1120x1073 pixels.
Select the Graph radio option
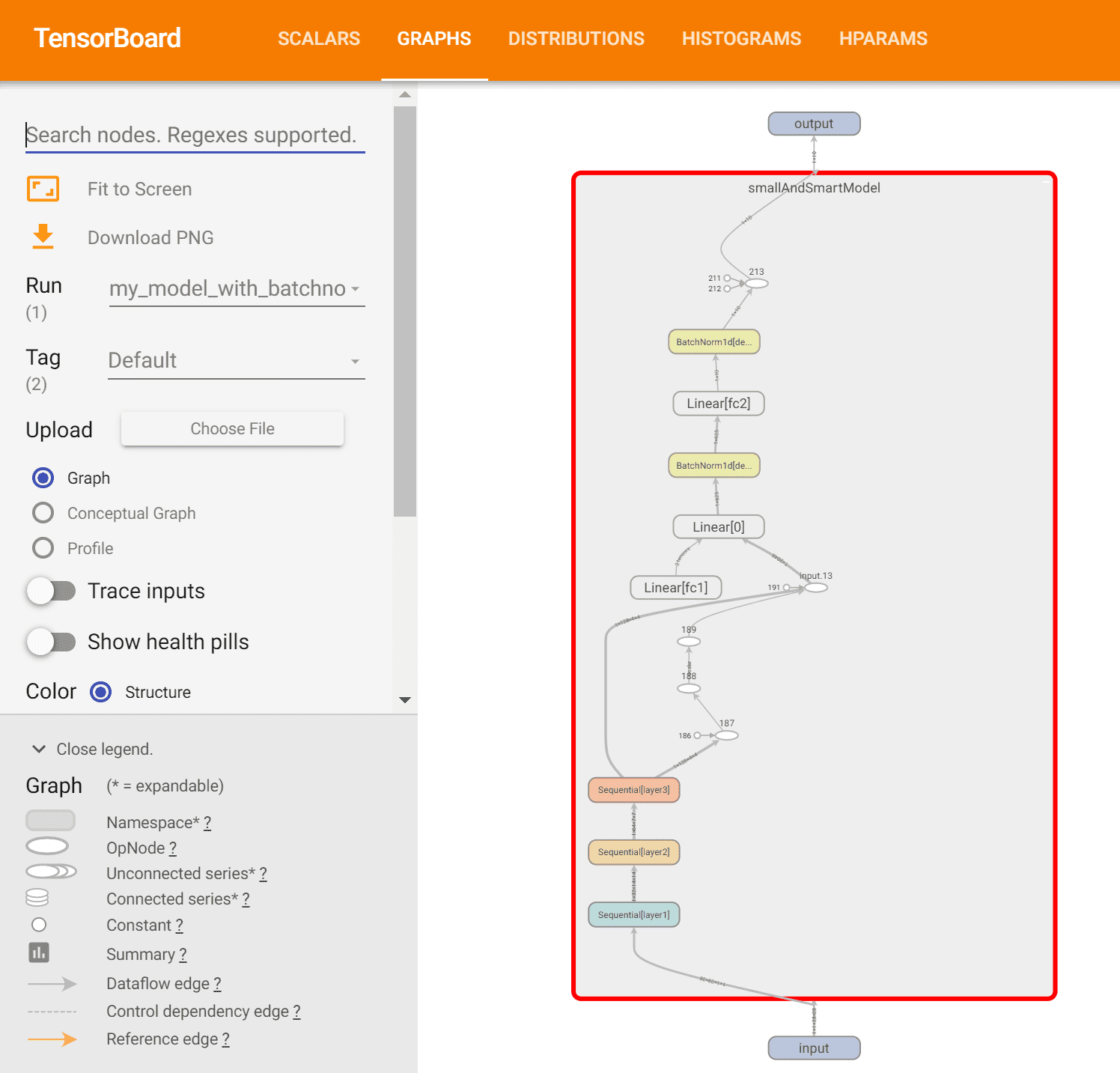[43, 478]
